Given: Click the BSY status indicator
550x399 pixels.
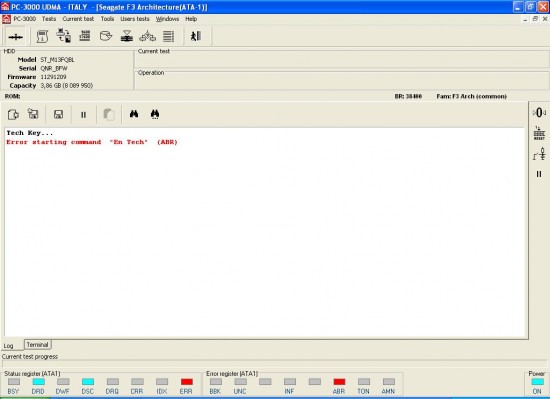Looking at the screenshot, I should click(x=14, y=381).
